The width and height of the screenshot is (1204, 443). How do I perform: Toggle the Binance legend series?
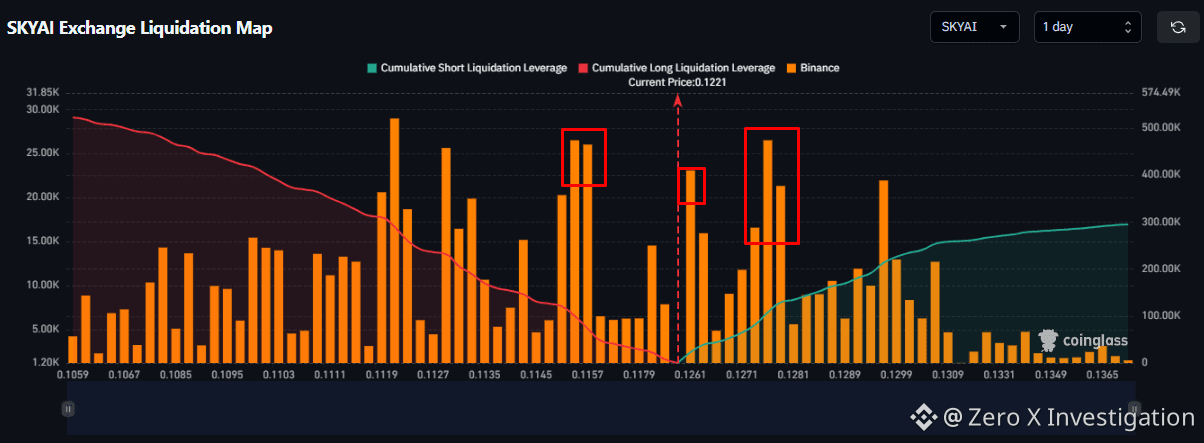[x=812, y=68]
